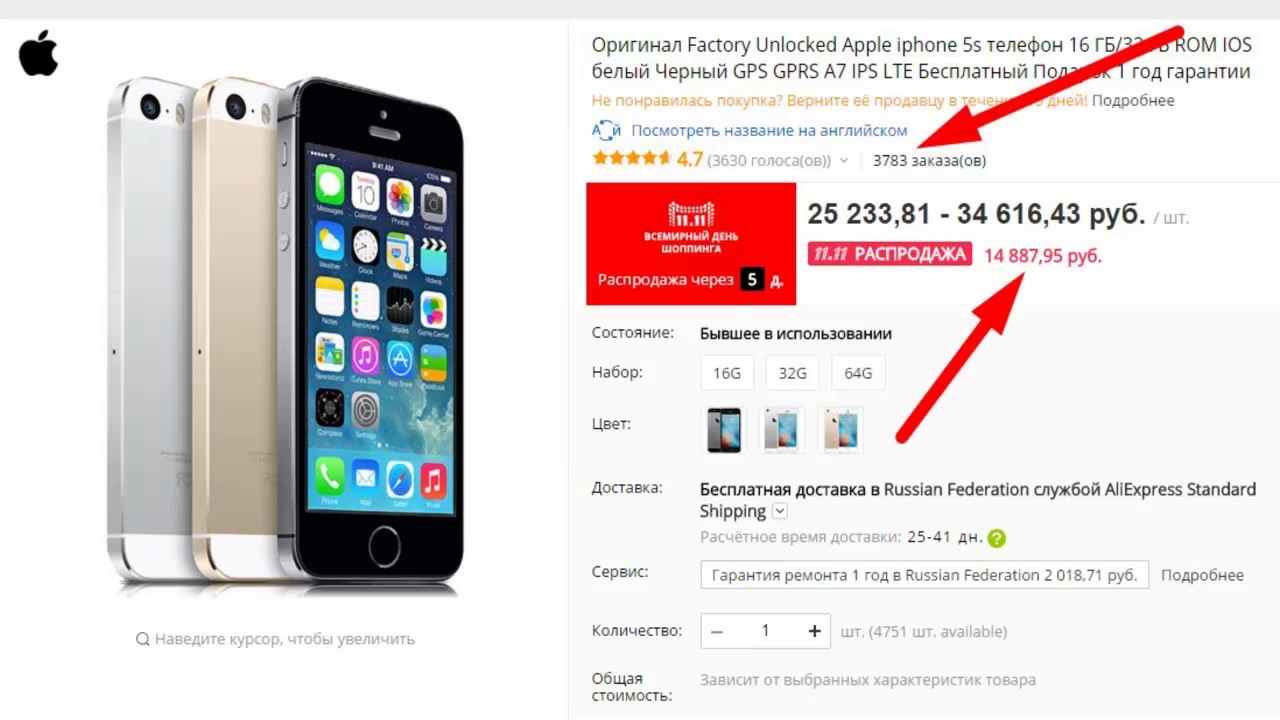Image resolution: width=1280 pixels, height=720 pixels.
Task: Select the 32G storage option
Action: [x=792, y=373]
